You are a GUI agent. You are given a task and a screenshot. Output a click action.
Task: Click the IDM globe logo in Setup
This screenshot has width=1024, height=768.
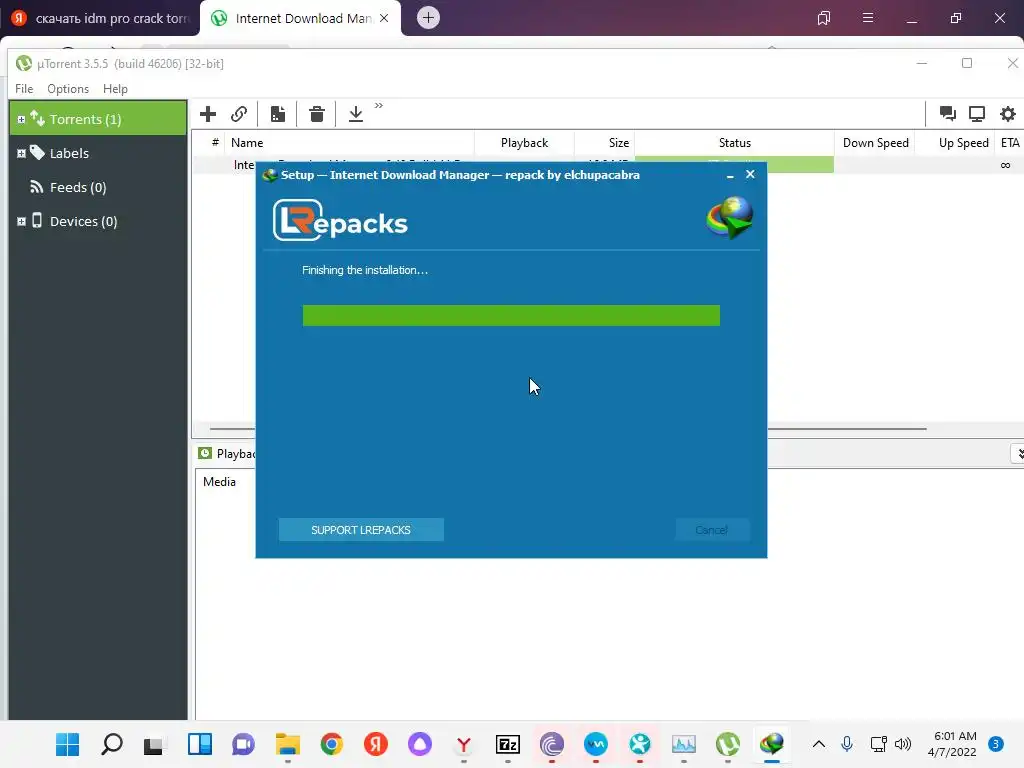[730, 218]
